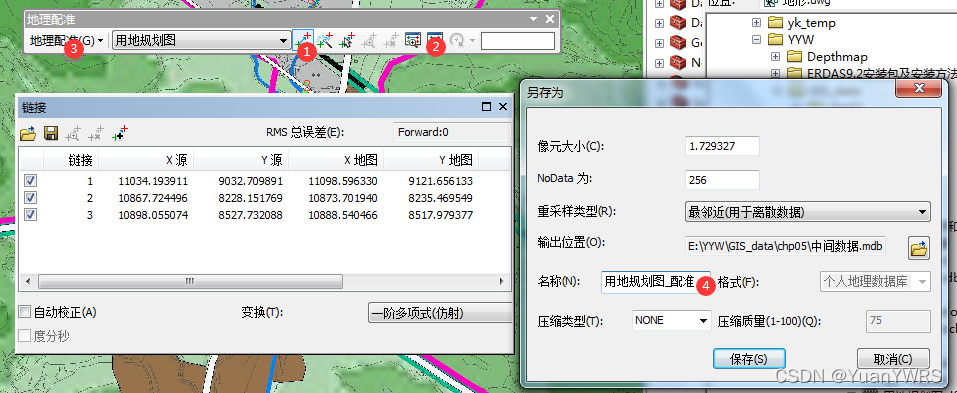Click Insert Link icon in Link window
The height and width of the screenshot is (393, 957).
(x=120, y=133)
